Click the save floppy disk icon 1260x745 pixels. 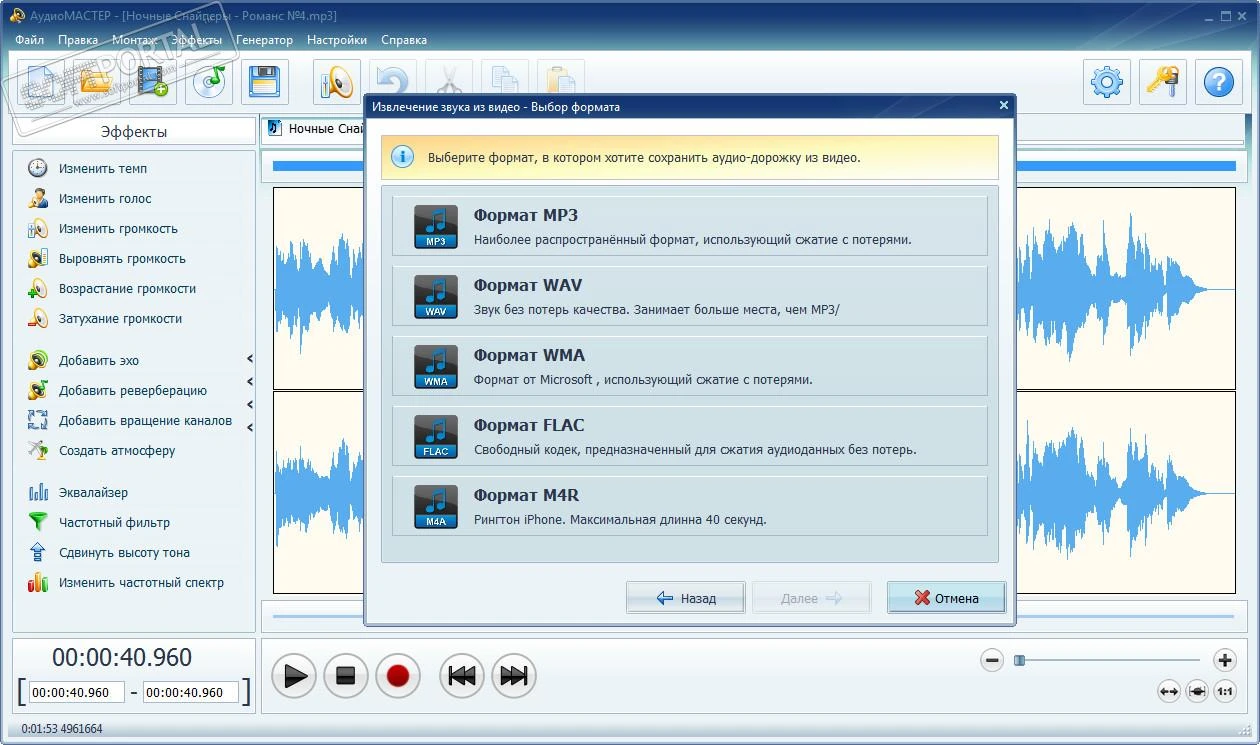point(265,82)
